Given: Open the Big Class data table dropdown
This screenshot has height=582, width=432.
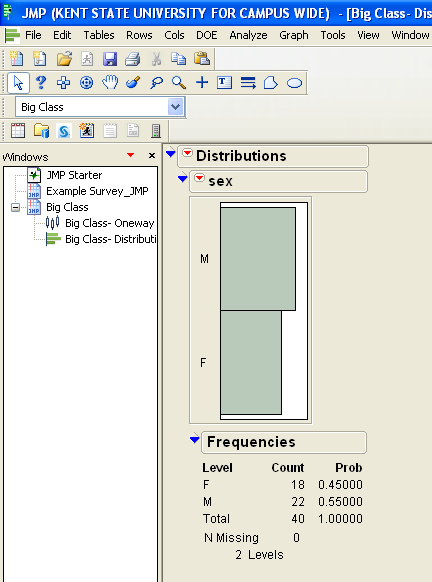Looking at the screenshot, I should point(176,107).
